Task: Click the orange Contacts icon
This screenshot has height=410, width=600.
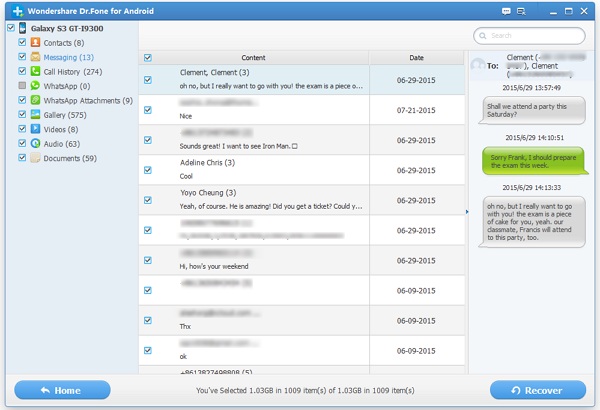Action: pyautogui.click(x=35, y=42)
